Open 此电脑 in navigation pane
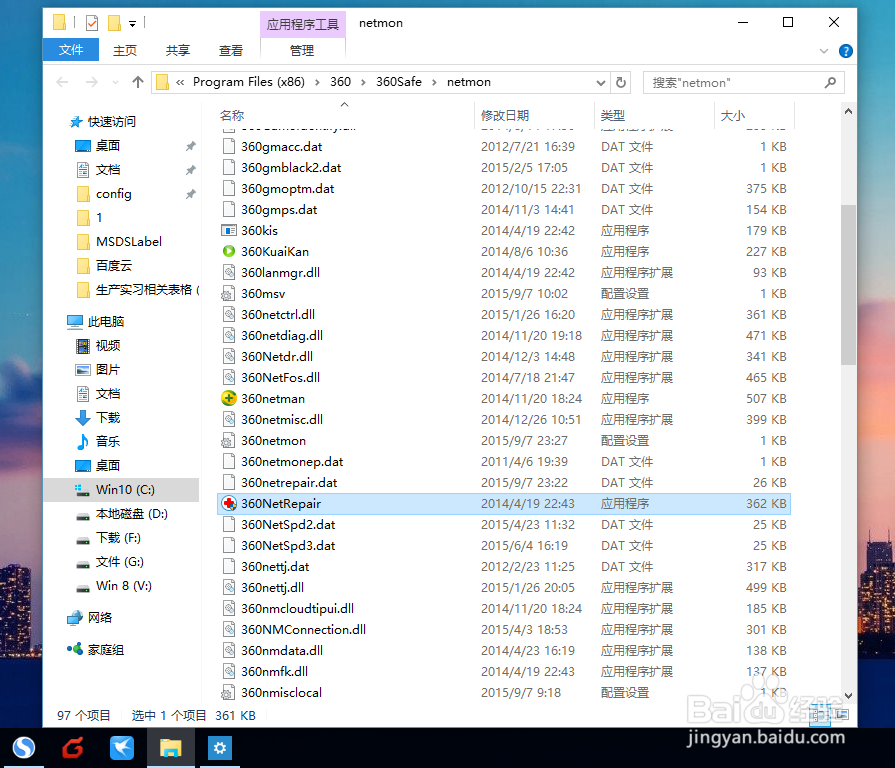This screenshot has width=895, height=768. [x=106, y=322]
